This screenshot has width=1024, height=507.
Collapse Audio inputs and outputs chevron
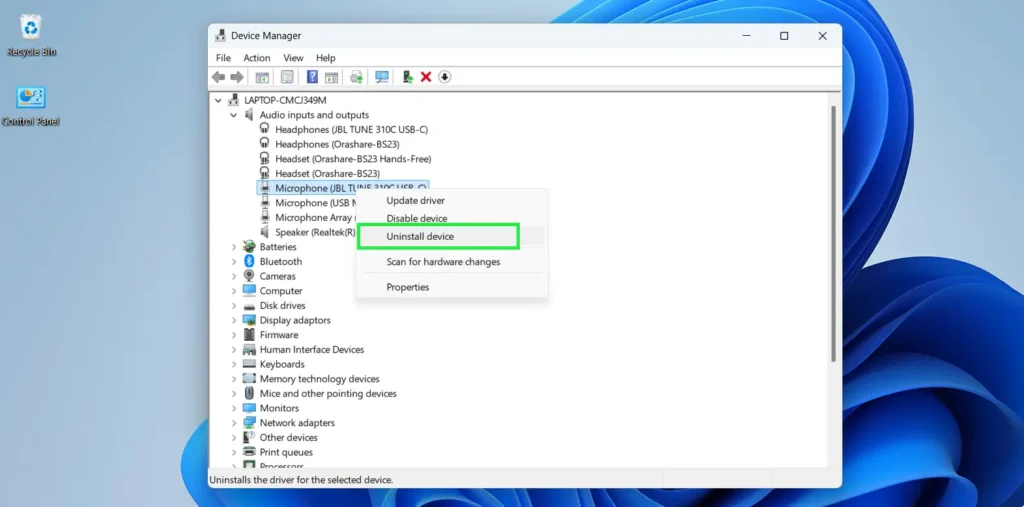point(234,115)
